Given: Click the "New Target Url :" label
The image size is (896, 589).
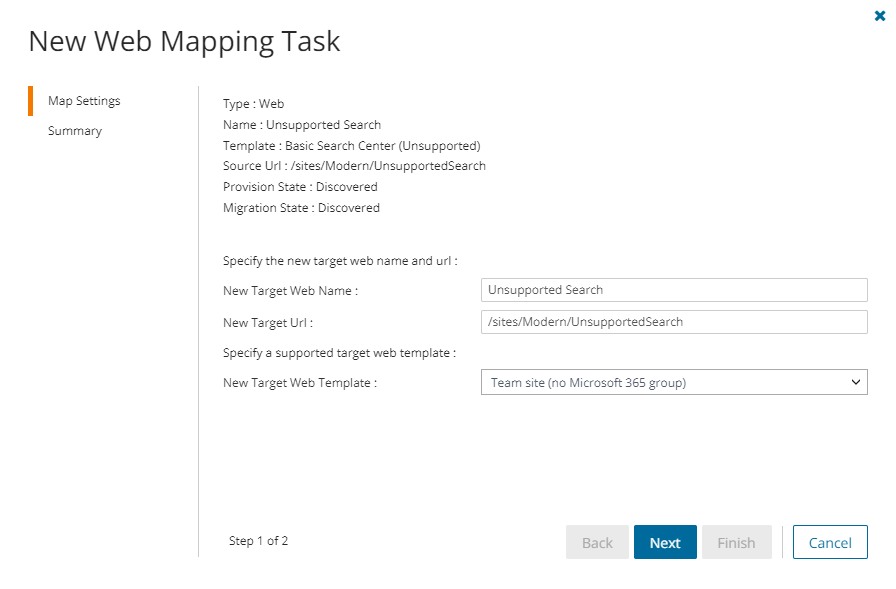Looking at the screenshot, I should [268, 323].
